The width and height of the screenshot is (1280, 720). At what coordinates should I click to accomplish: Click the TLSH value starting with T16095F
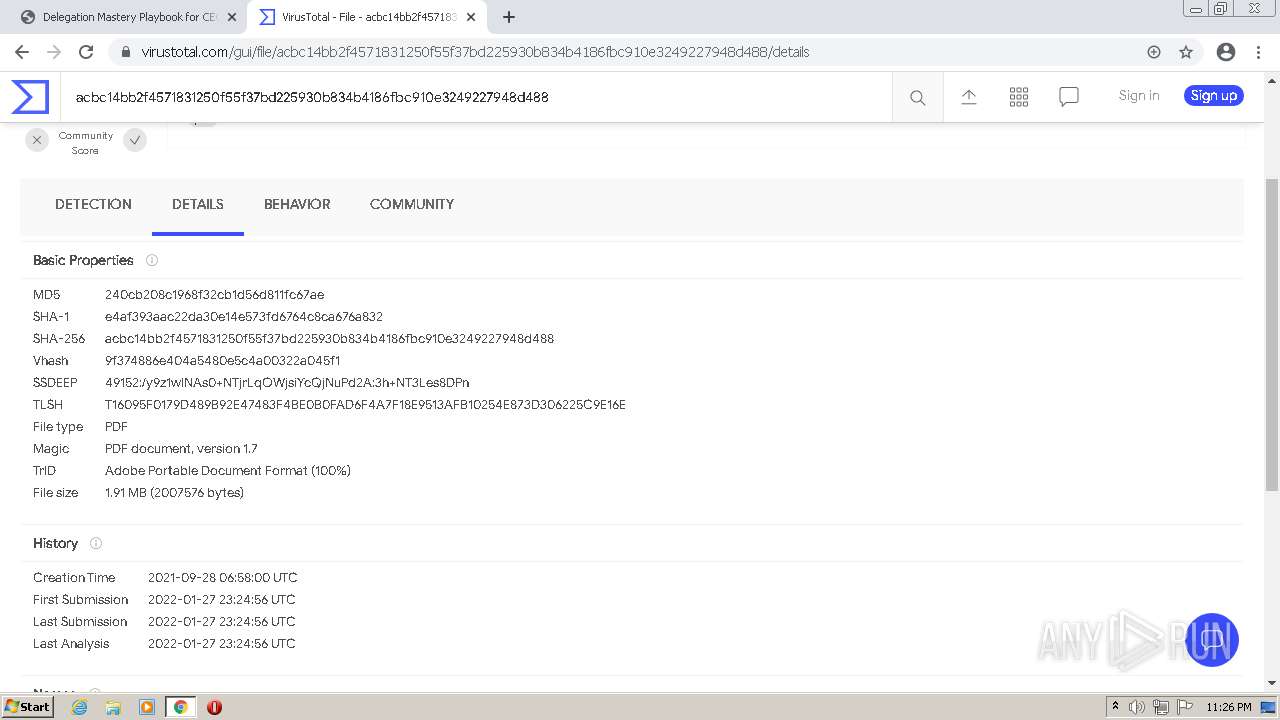pyautogui.click(x=365, y=405)
